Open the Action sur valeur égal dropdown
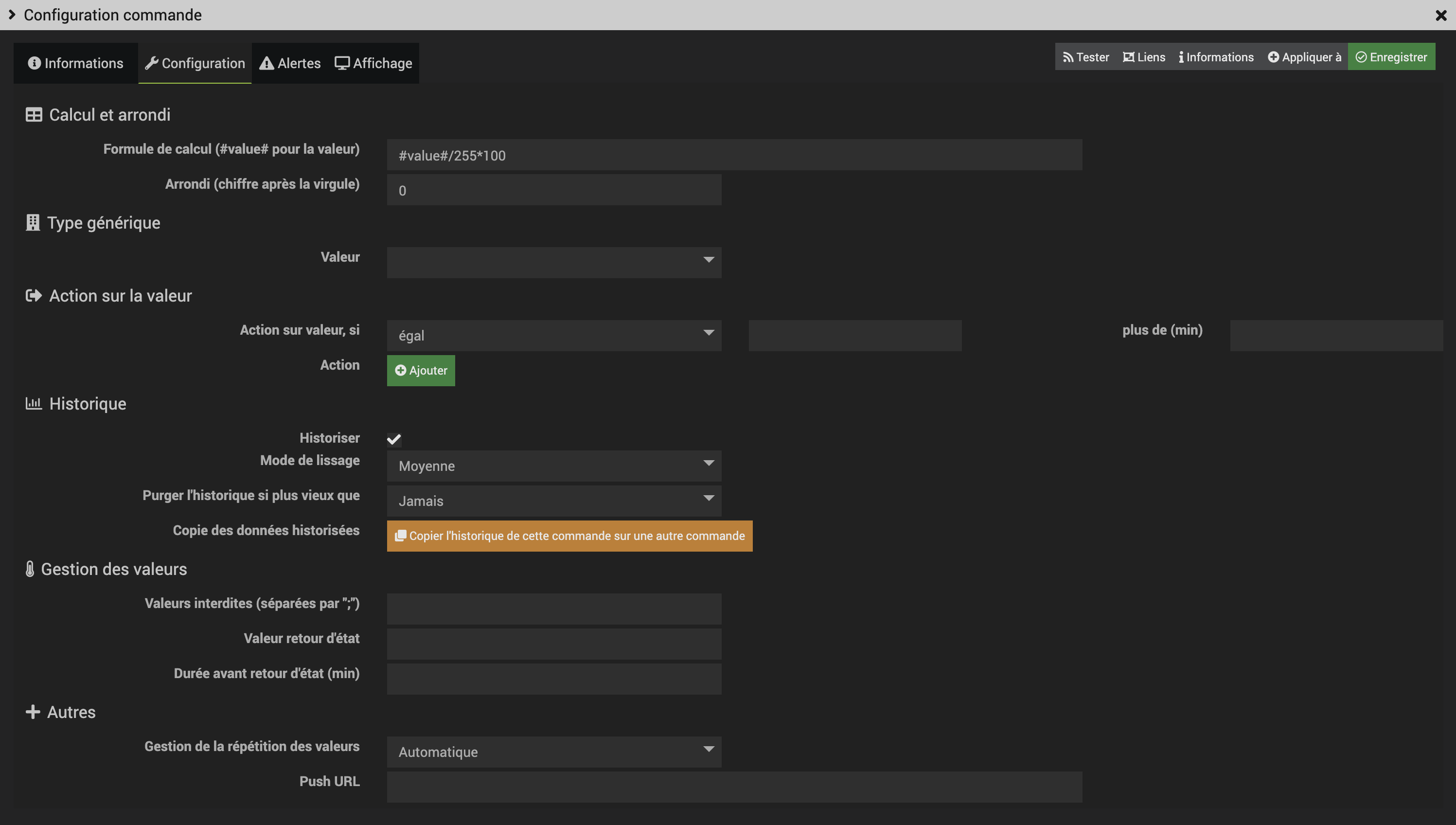 click(553, 336)
